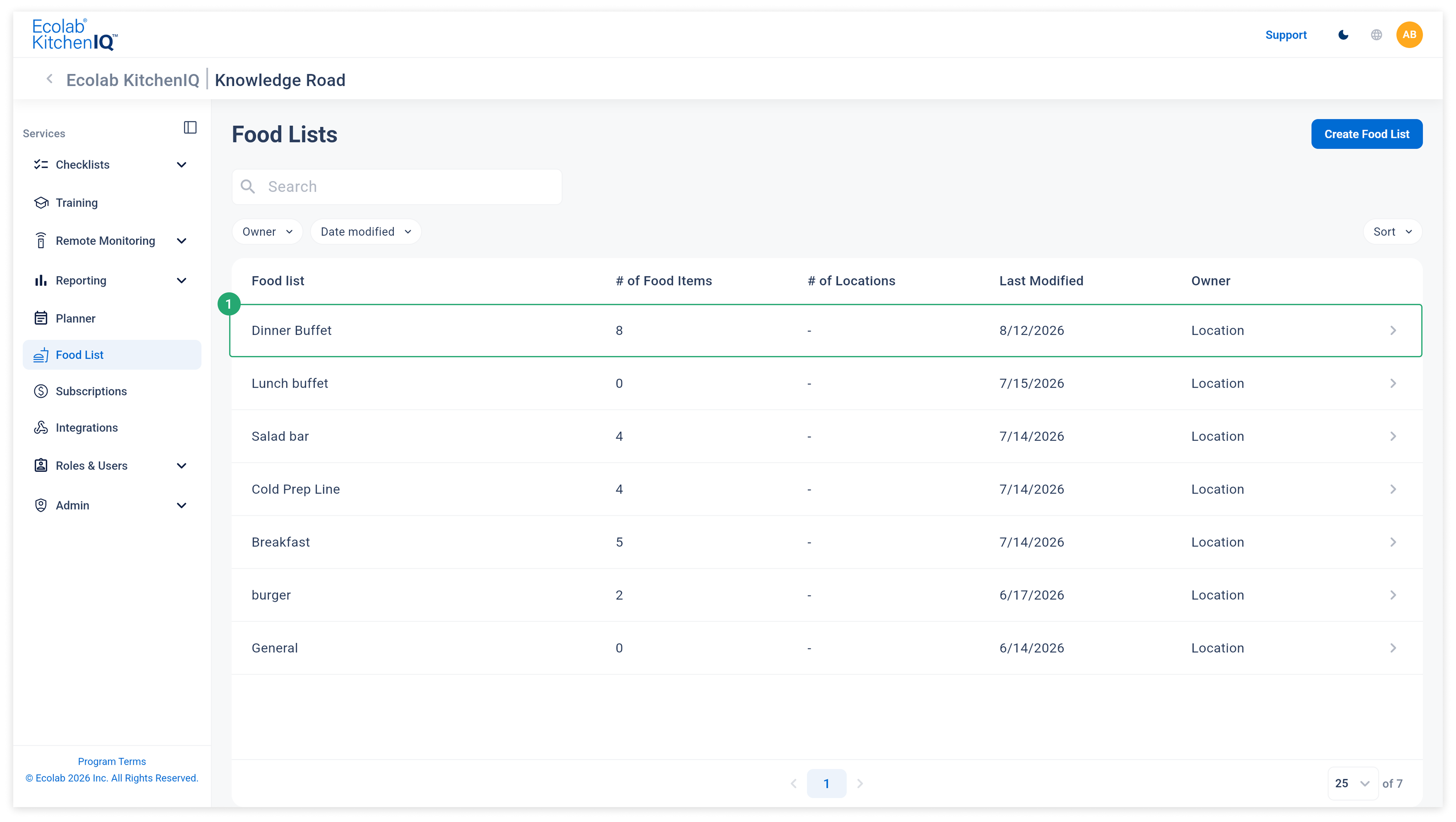Go to previous page arrow

click(794, 784)
